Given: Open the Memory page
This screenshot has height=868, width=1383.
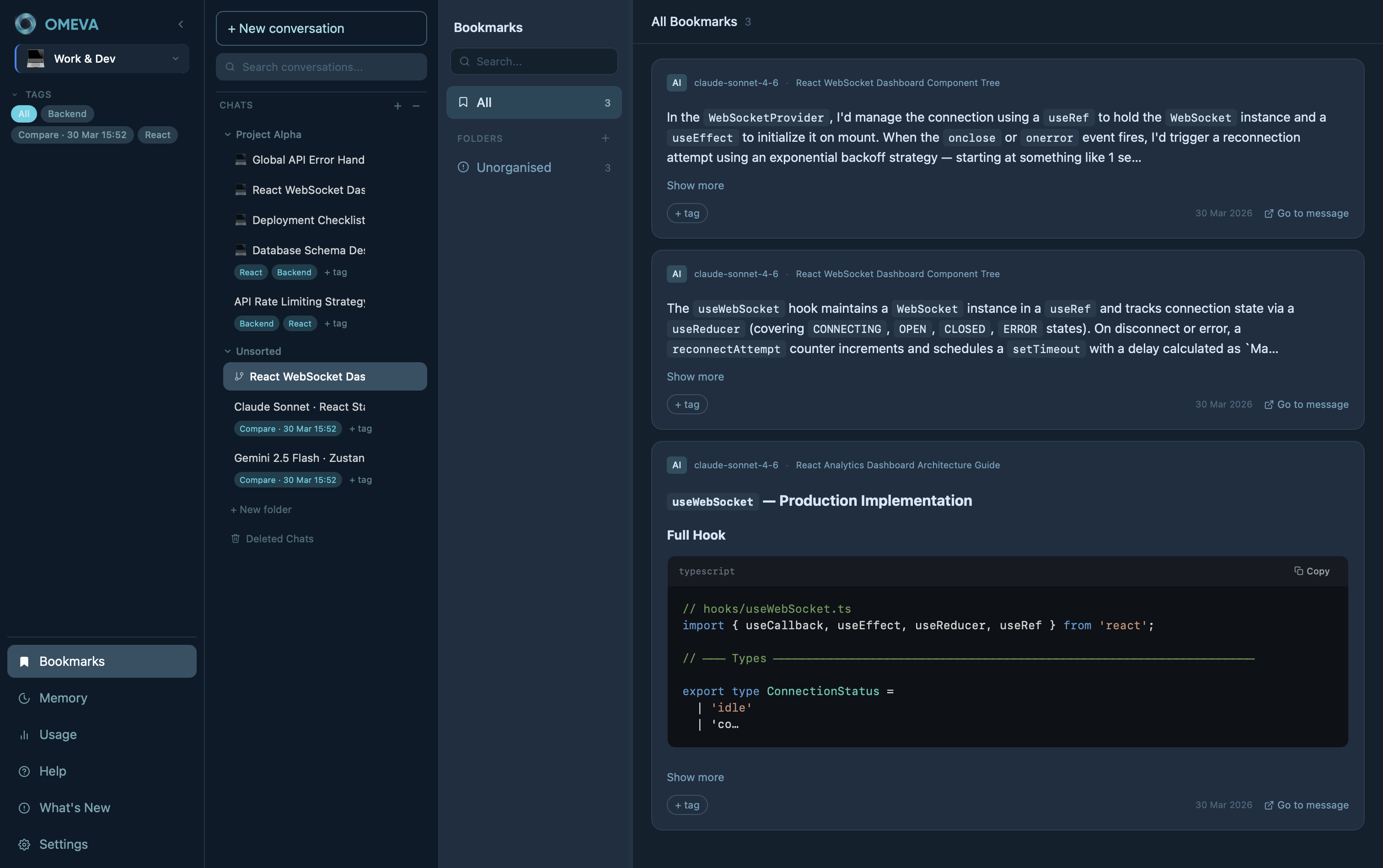Looking at the screenshot, I should (63, 698).
